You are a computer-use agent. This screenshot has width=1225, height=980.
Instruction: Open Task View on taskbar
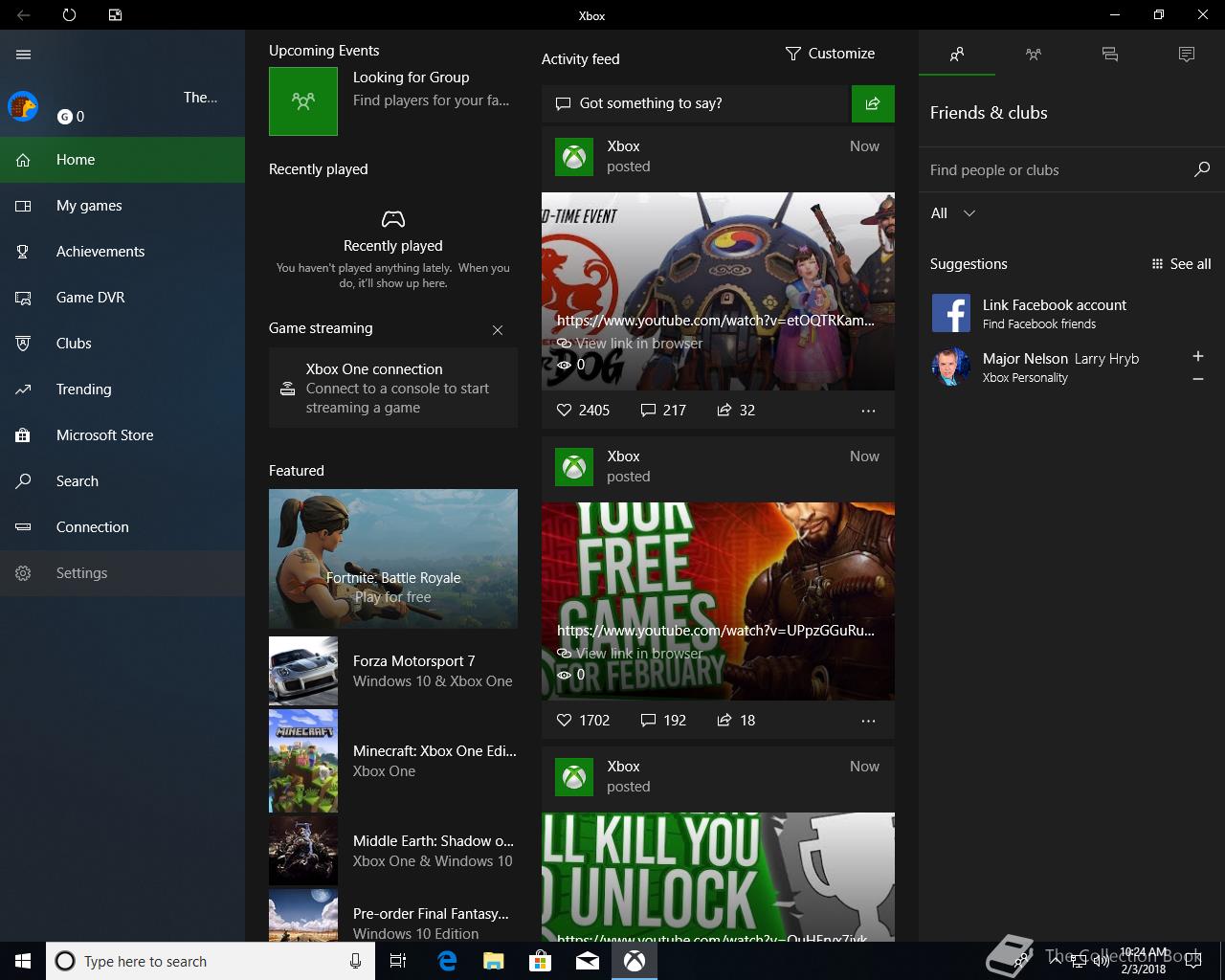coord(398,961)
